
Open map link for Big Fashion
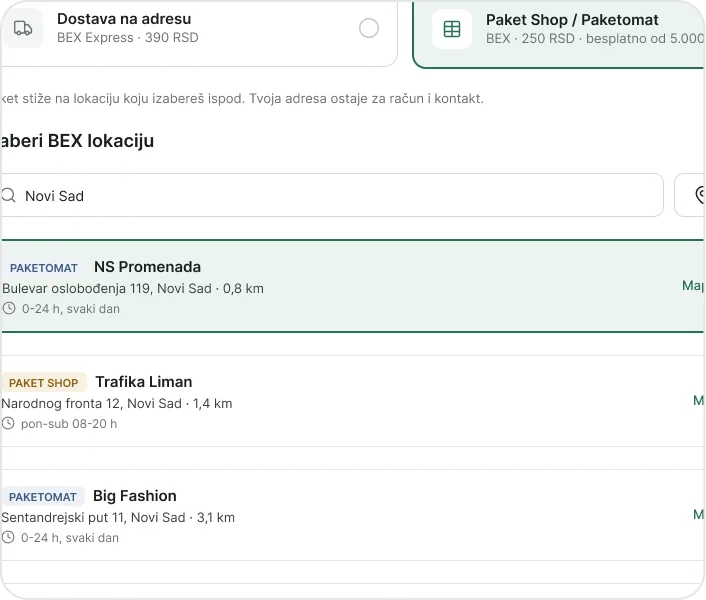[698, 514]
